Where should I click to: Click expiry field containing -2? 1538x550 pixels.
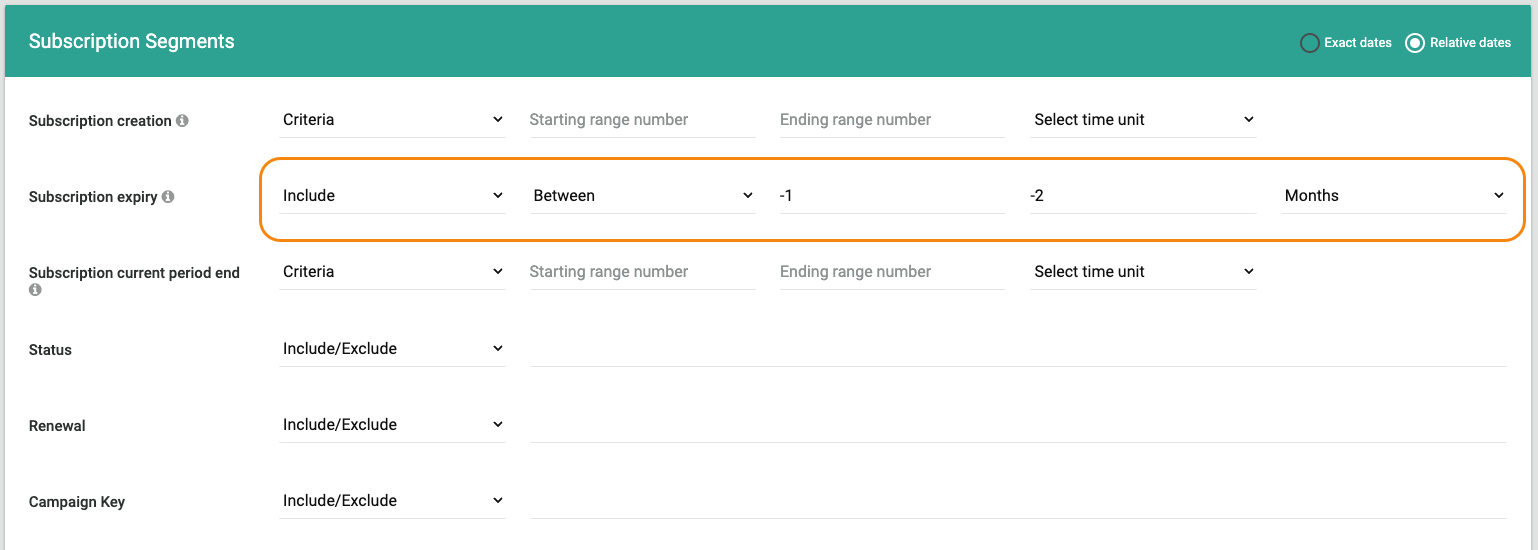(x=1144, y=196)
